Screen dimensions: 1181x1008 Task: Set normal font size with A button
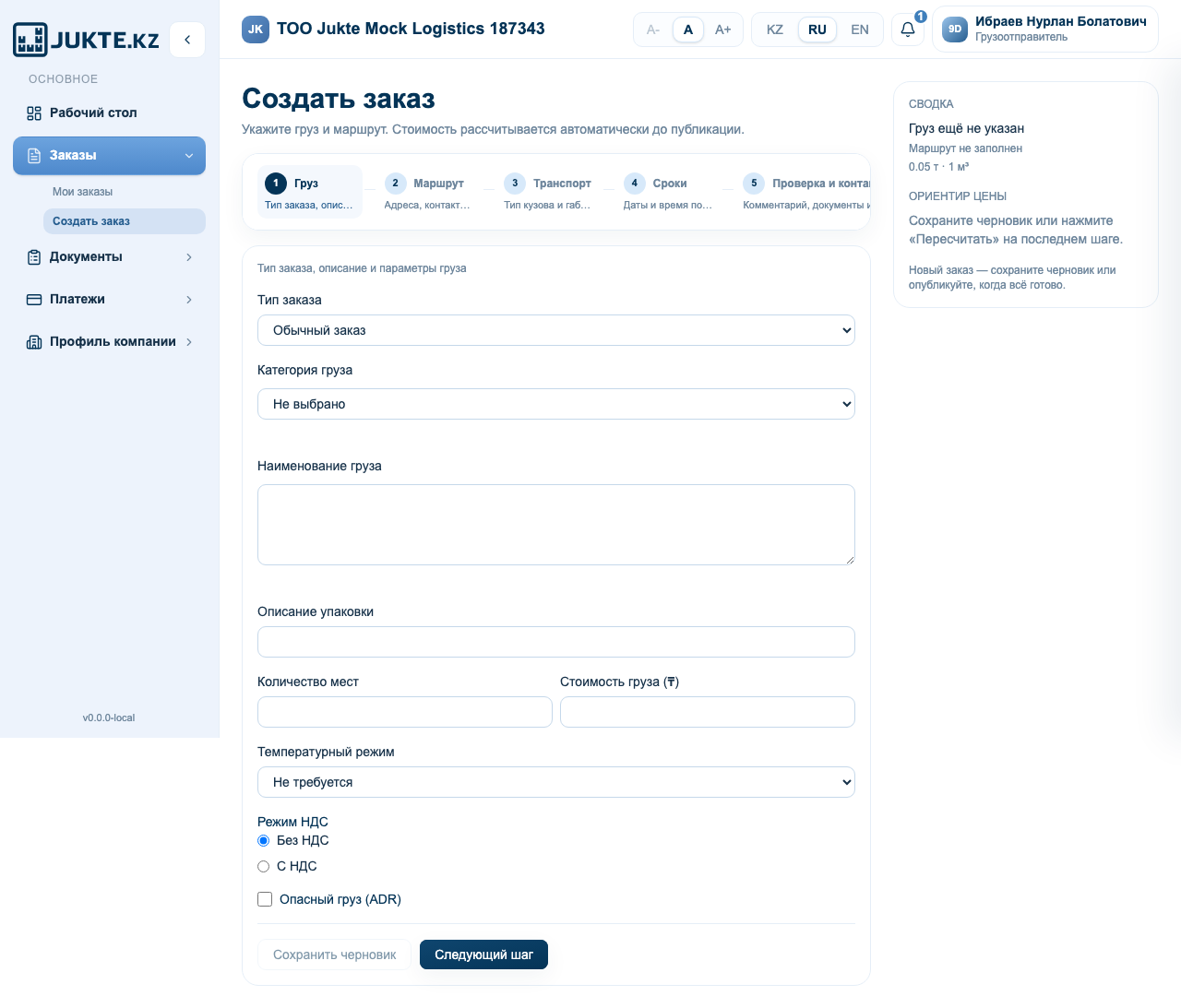(x=688, y=30)
